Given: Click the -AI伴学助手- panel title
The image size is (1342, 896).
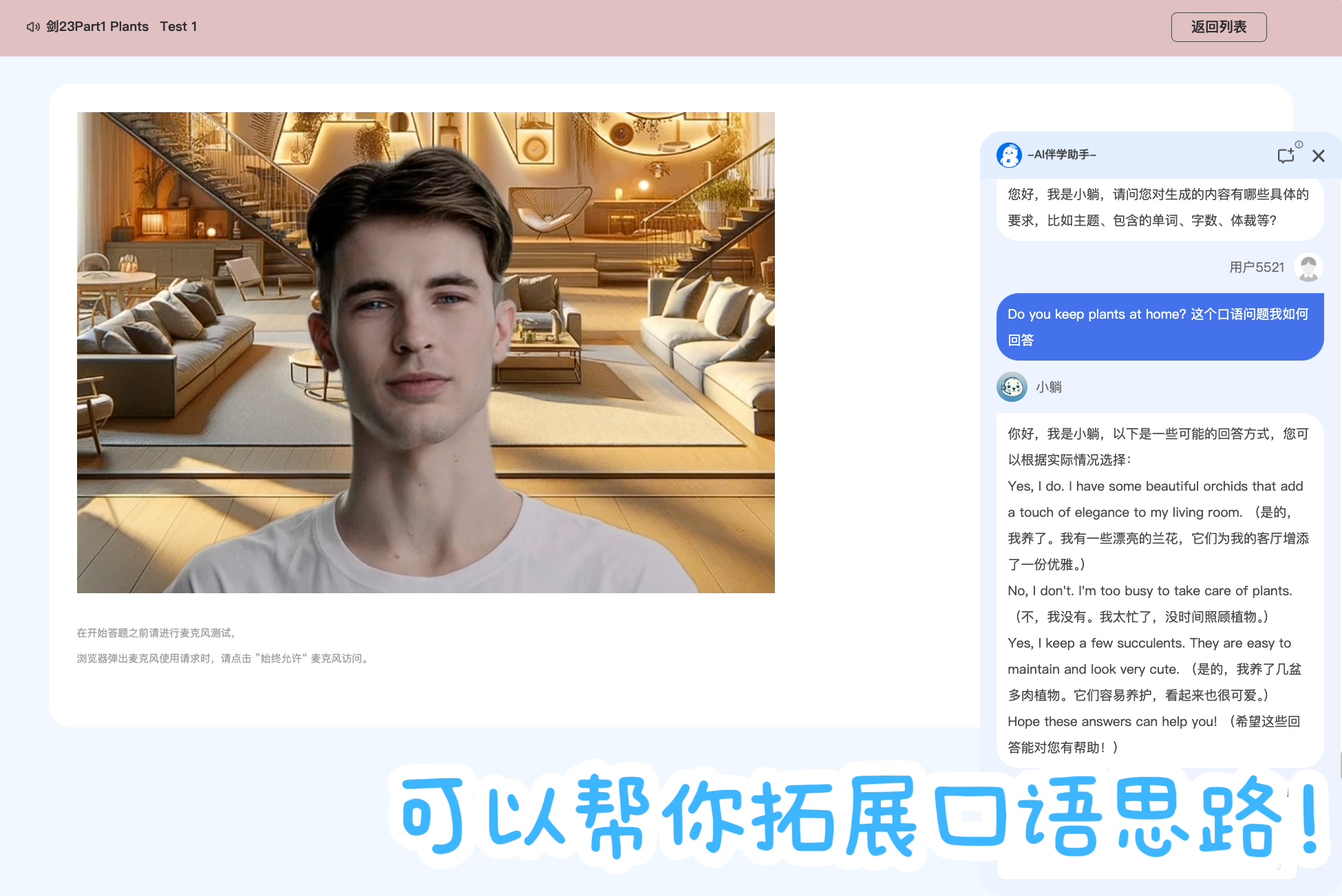Looking at the screenshot, I should (1062, 155).
